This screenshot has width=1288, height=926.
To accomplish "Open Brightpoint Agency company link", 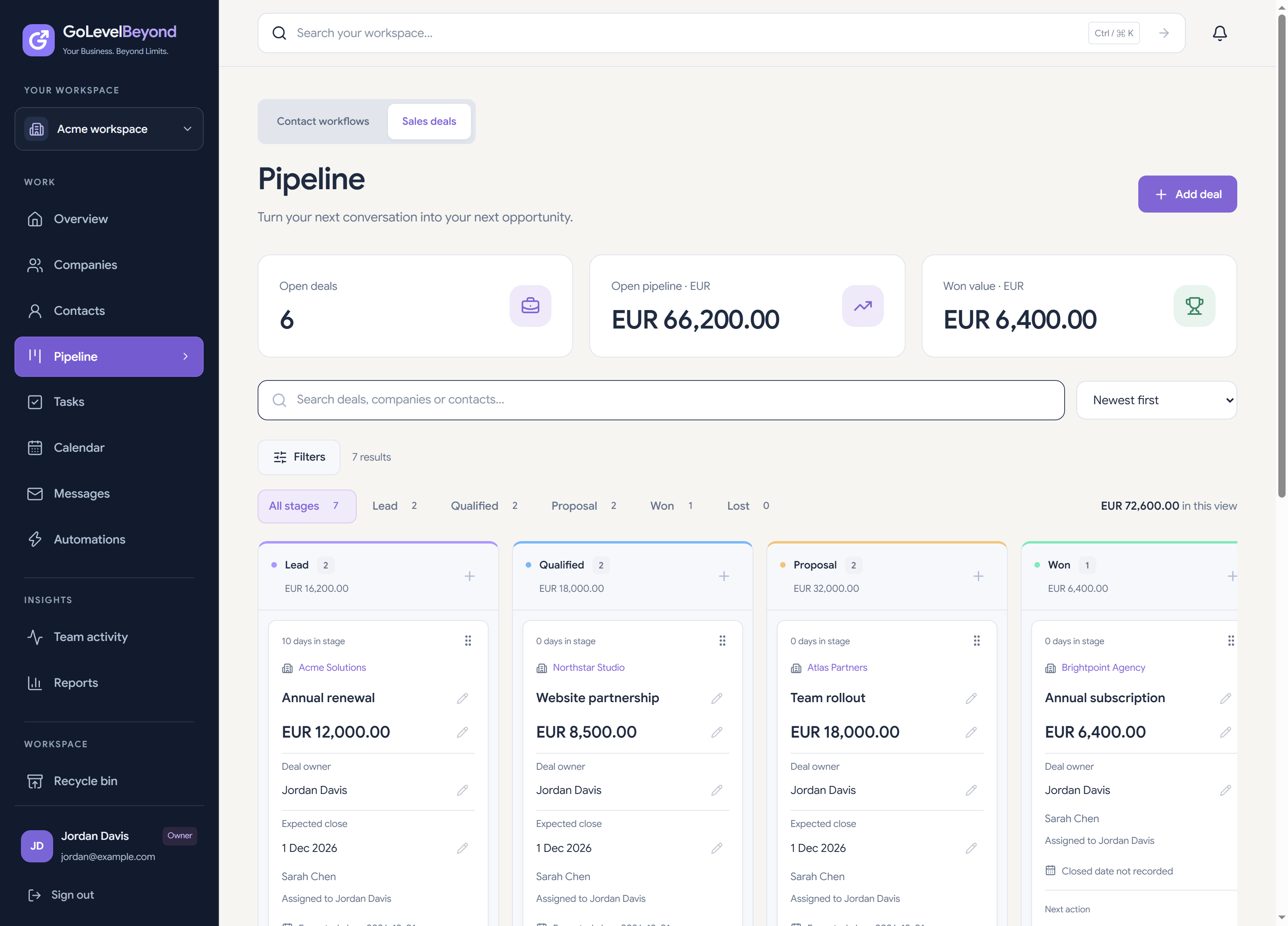I will 1103,668.
